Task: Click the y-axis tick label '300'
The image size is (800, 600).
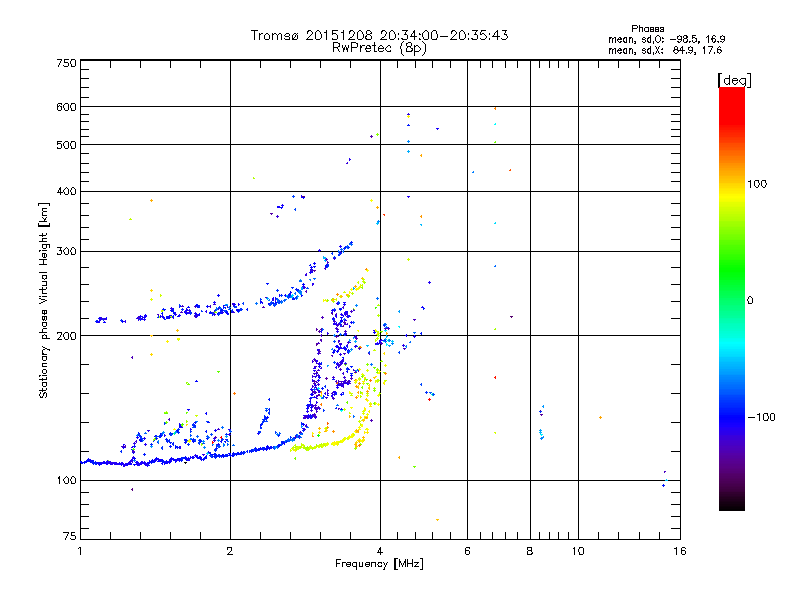Action: coord(66,252)
